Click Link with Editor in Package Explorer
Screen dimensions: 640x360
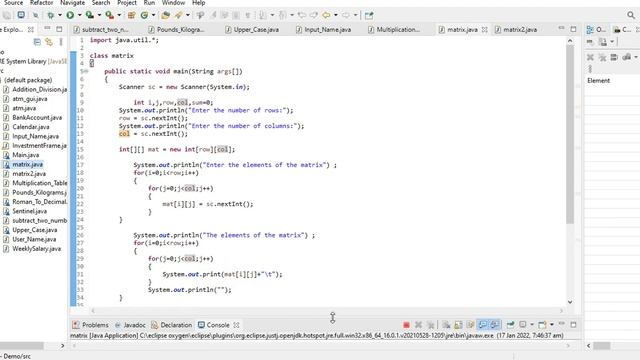coord(49,42)
